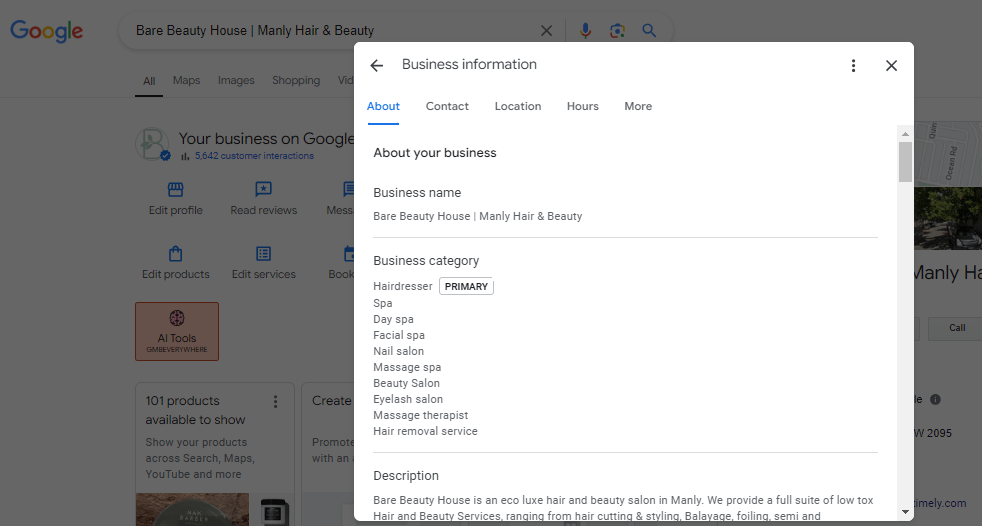
Task: Switch to the Contact tab
Action: [447, 106]
